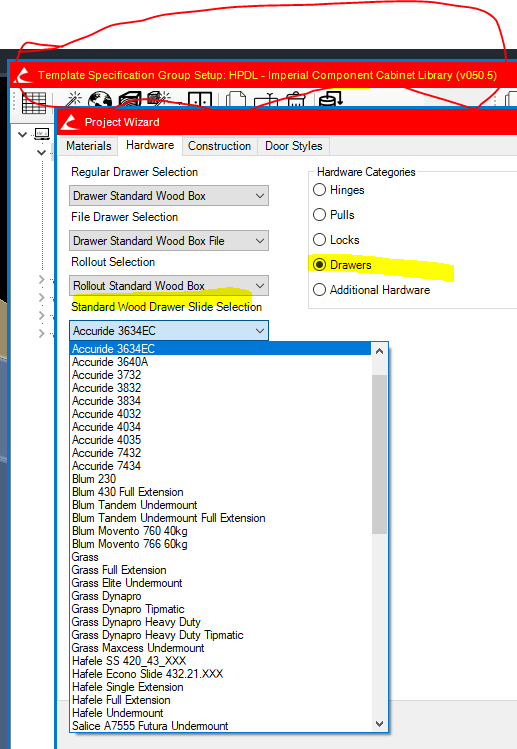Select the plain Grass slide entry
This screenshot has height=749, width=517.
220,557
